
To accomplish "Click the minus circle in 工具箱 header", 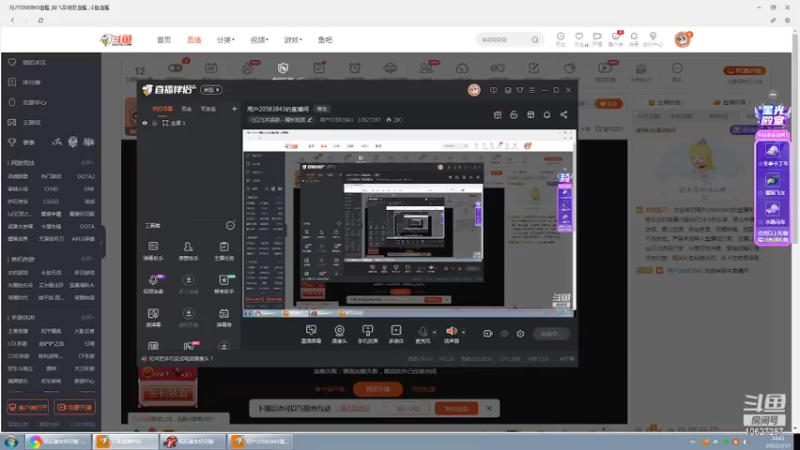I will tap(231, 226).
